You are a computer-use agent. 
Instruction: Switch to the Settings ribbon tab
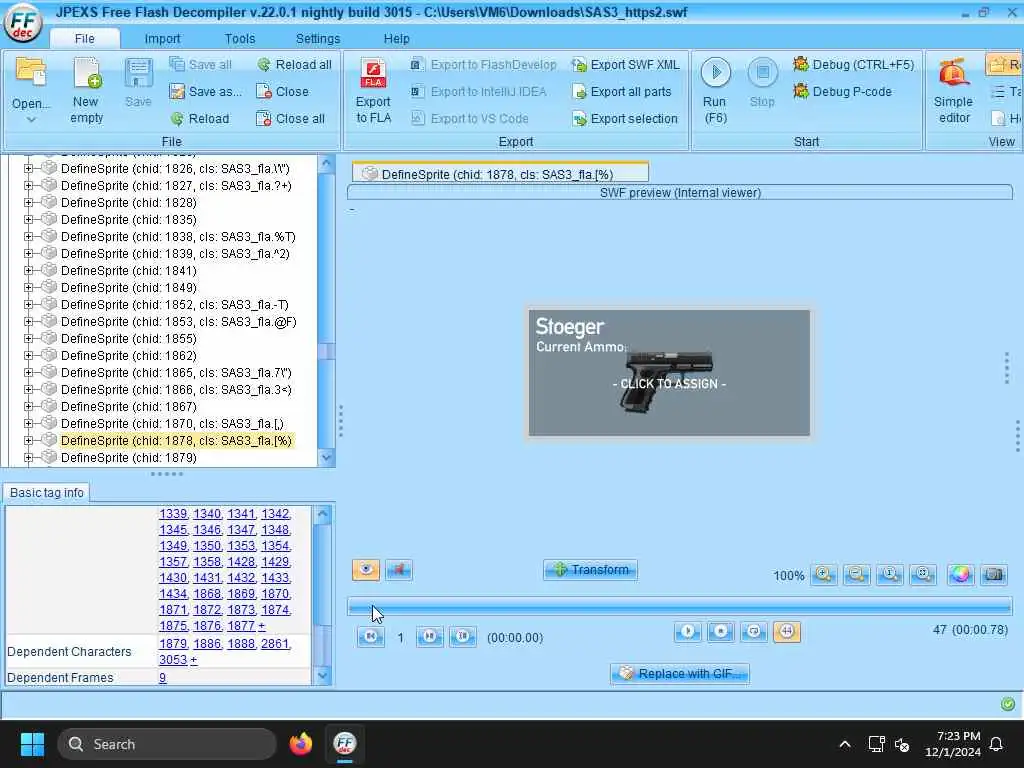pos(317,39)
